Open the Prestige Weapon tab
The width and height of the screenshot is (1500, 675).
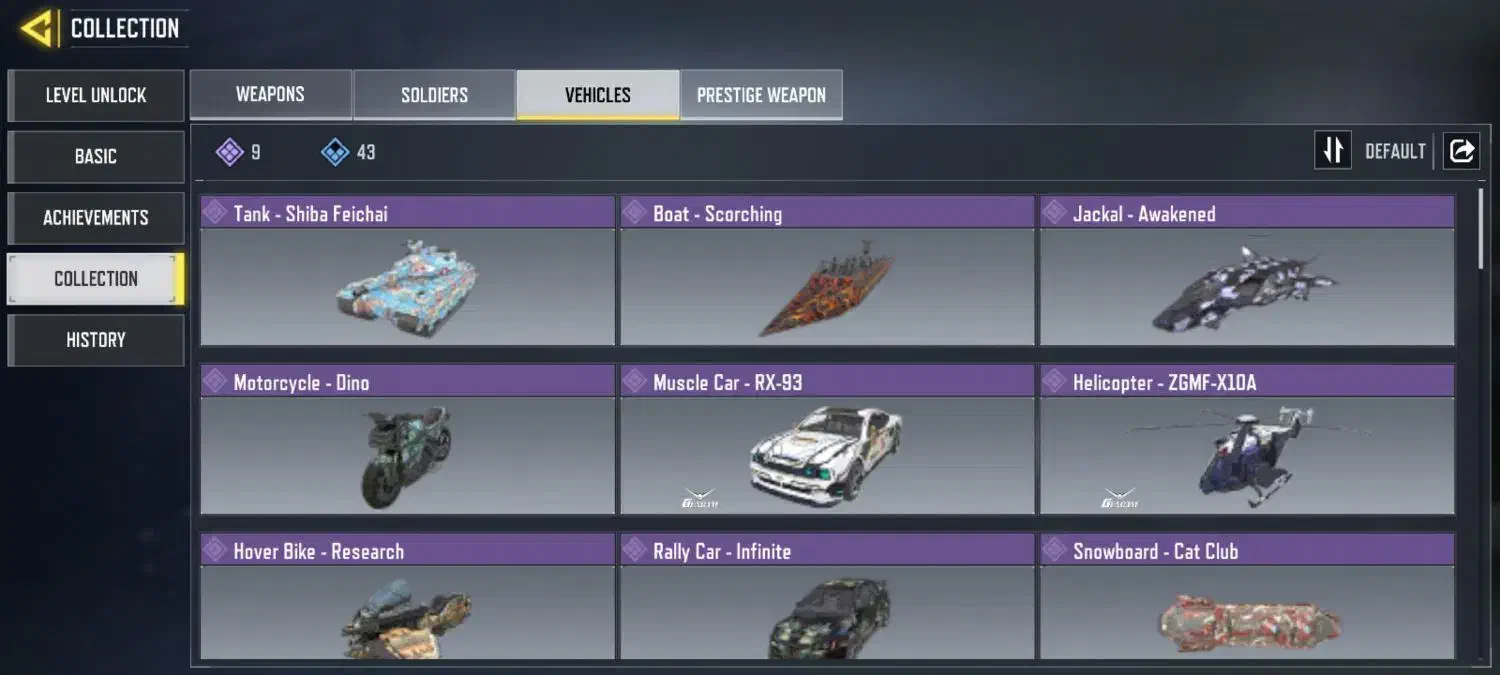[x=761, y=94]
